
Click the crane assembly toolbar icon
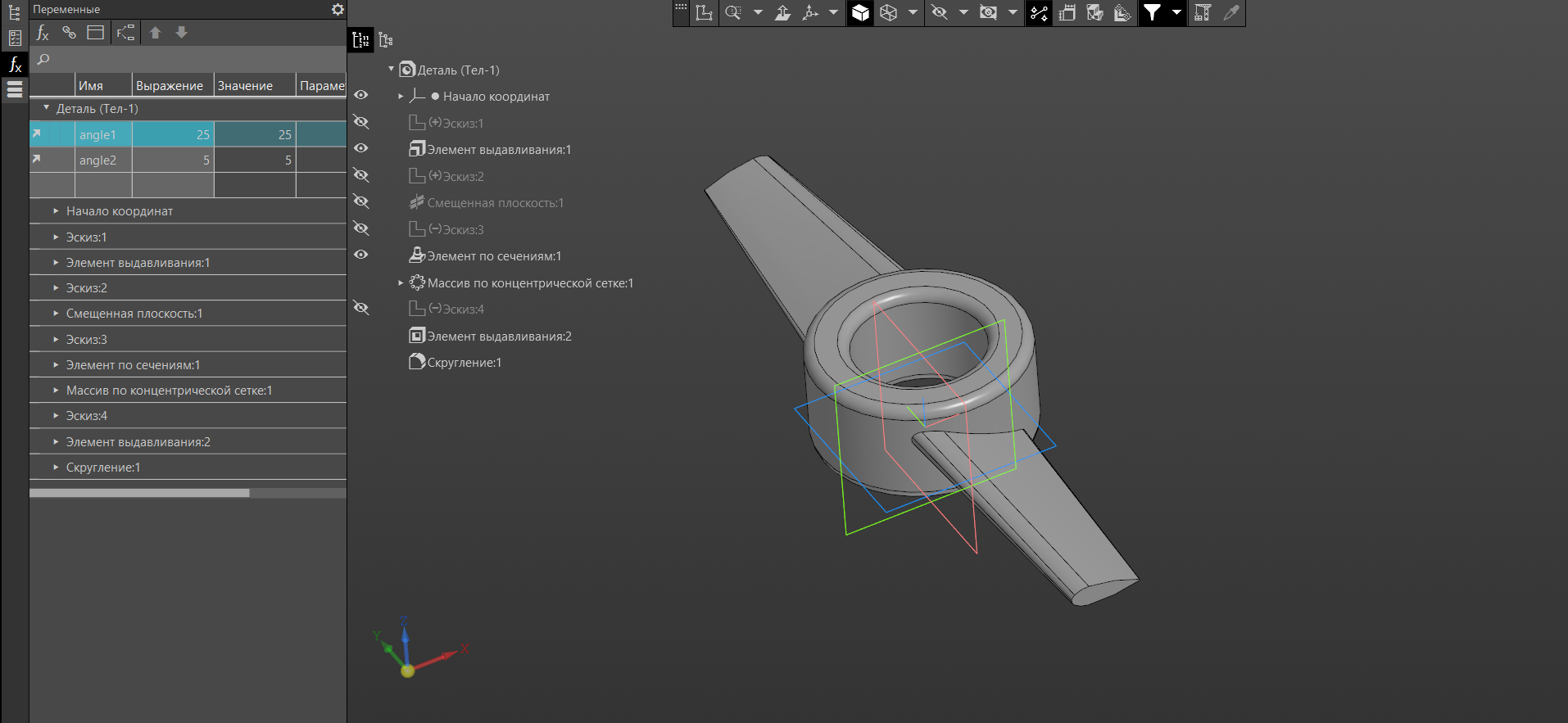coord(1203,12)
